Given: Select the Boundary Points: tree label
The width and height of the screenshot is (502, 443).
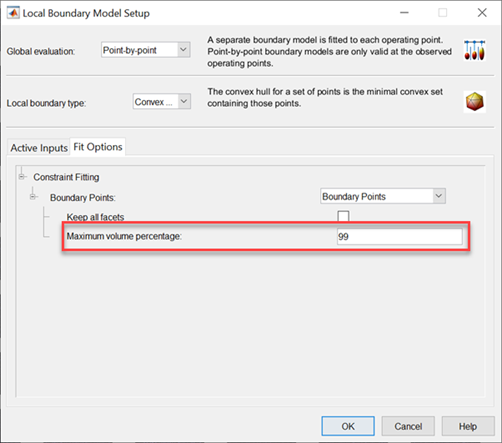Looking at the screenshot, I should pyautogui.click(x=83, y=198).
